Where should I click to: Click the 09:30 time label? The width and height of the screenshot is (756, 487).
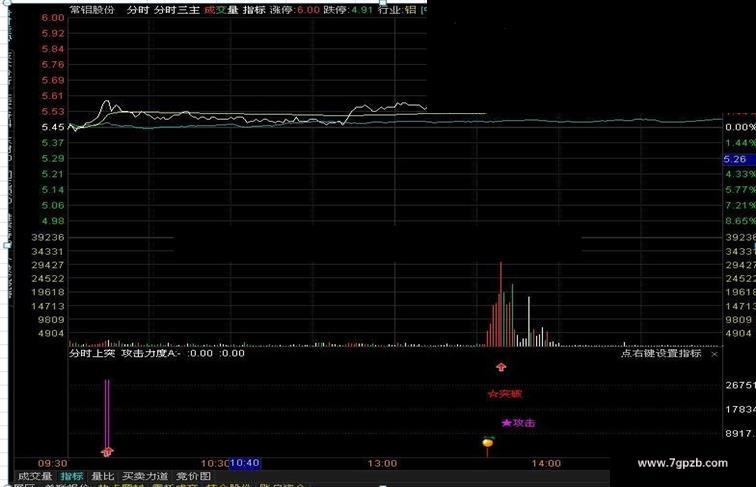(53, 463)
